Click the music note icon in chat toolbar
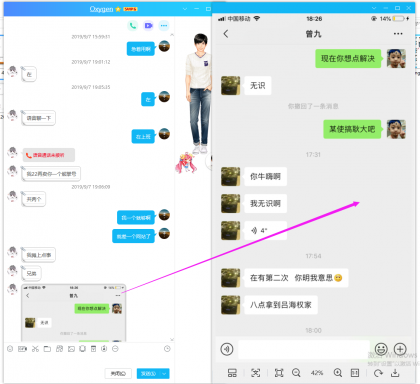420x384 pixels. (x=104, y=349)
